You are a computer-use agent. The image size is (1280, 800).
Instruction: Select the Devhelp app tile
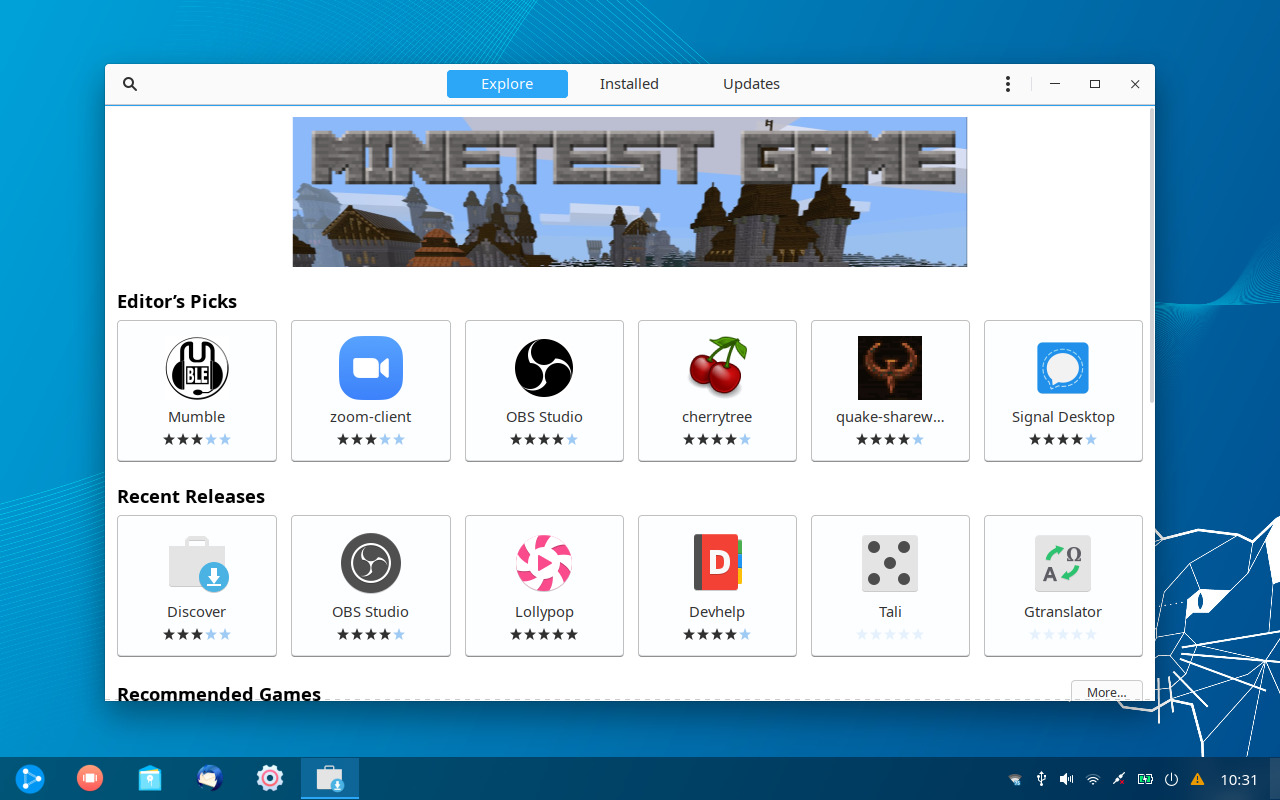(717, 585)
